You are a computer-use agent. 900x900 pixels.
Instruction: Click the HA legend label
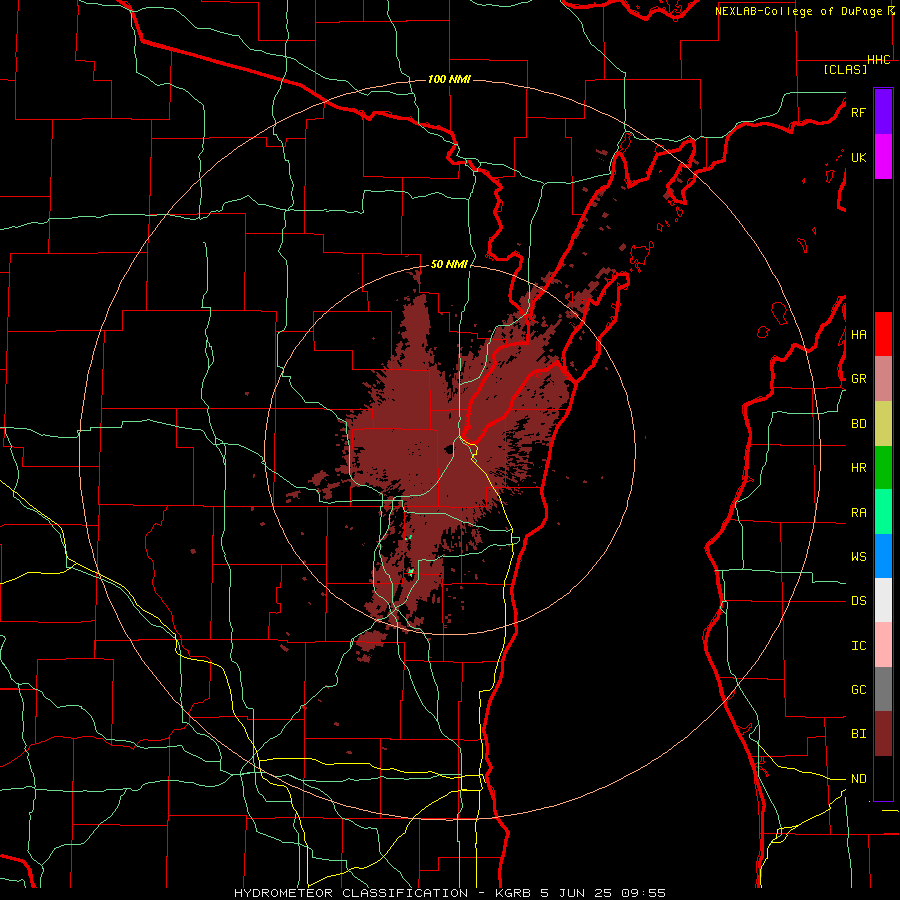pyautogui.click(x=858, y=334)
